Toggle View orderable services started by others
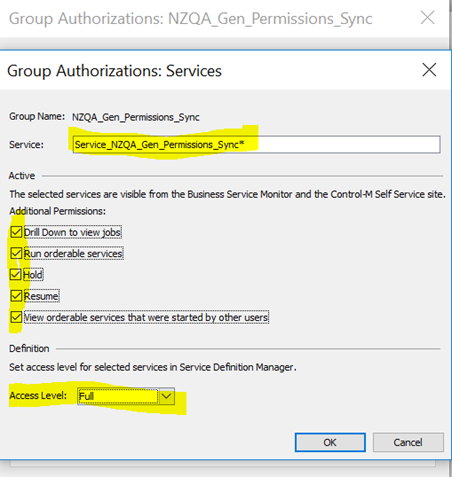Screen dimensions: 452x477 [16, 317]
